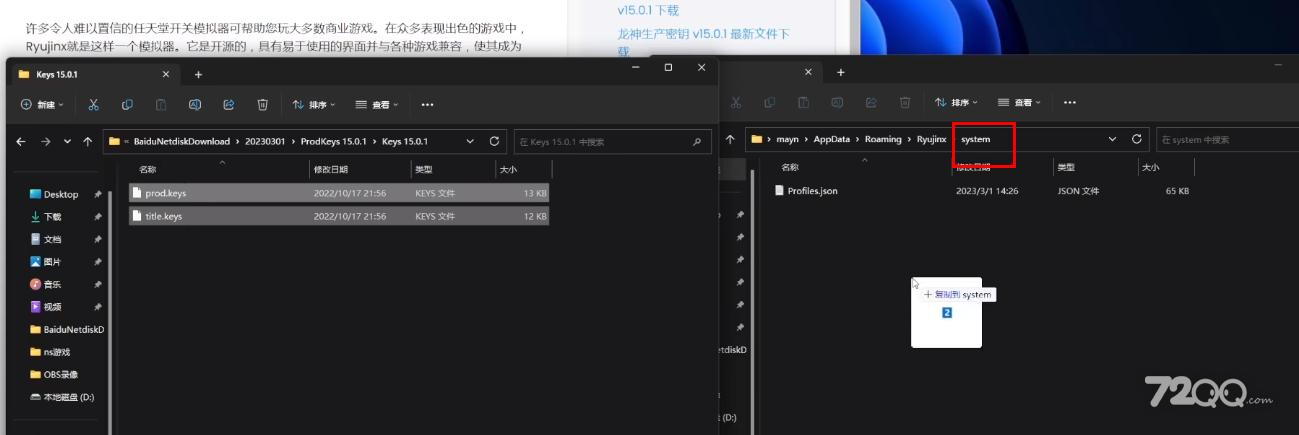Select the prod.keys file
The image size is (1299, 435).
coord(339,193)
